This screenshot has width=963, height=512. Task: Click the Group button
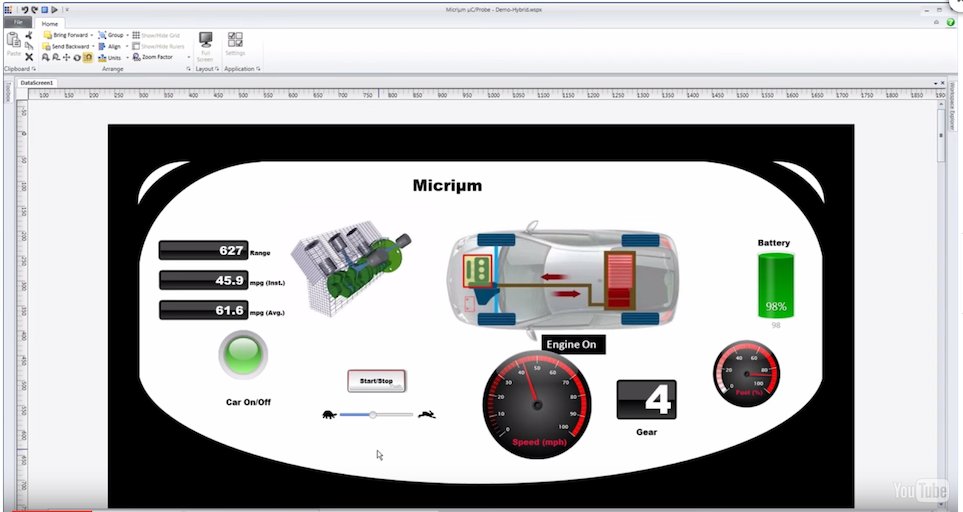point(111,35)
